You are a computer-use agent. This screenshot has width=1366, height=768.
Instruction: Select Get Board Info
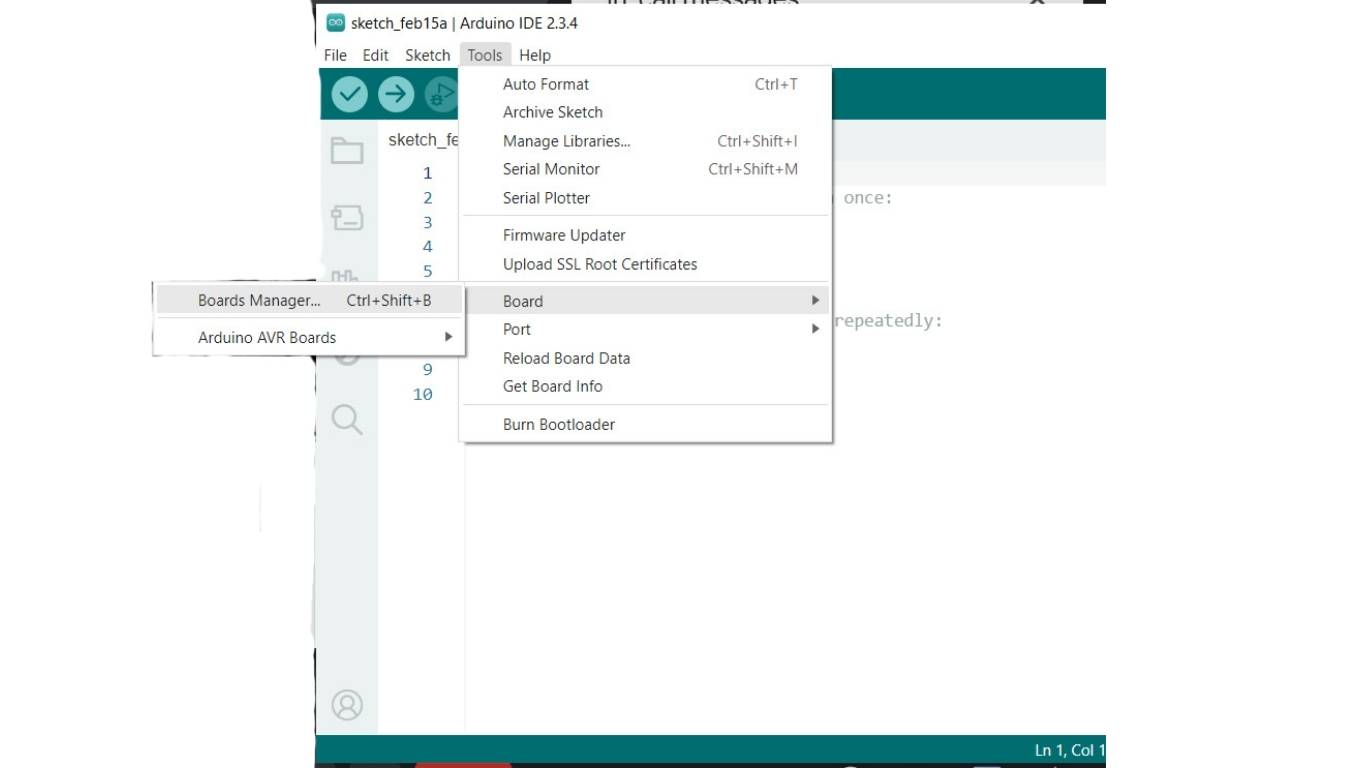click(x=645, y=386)
